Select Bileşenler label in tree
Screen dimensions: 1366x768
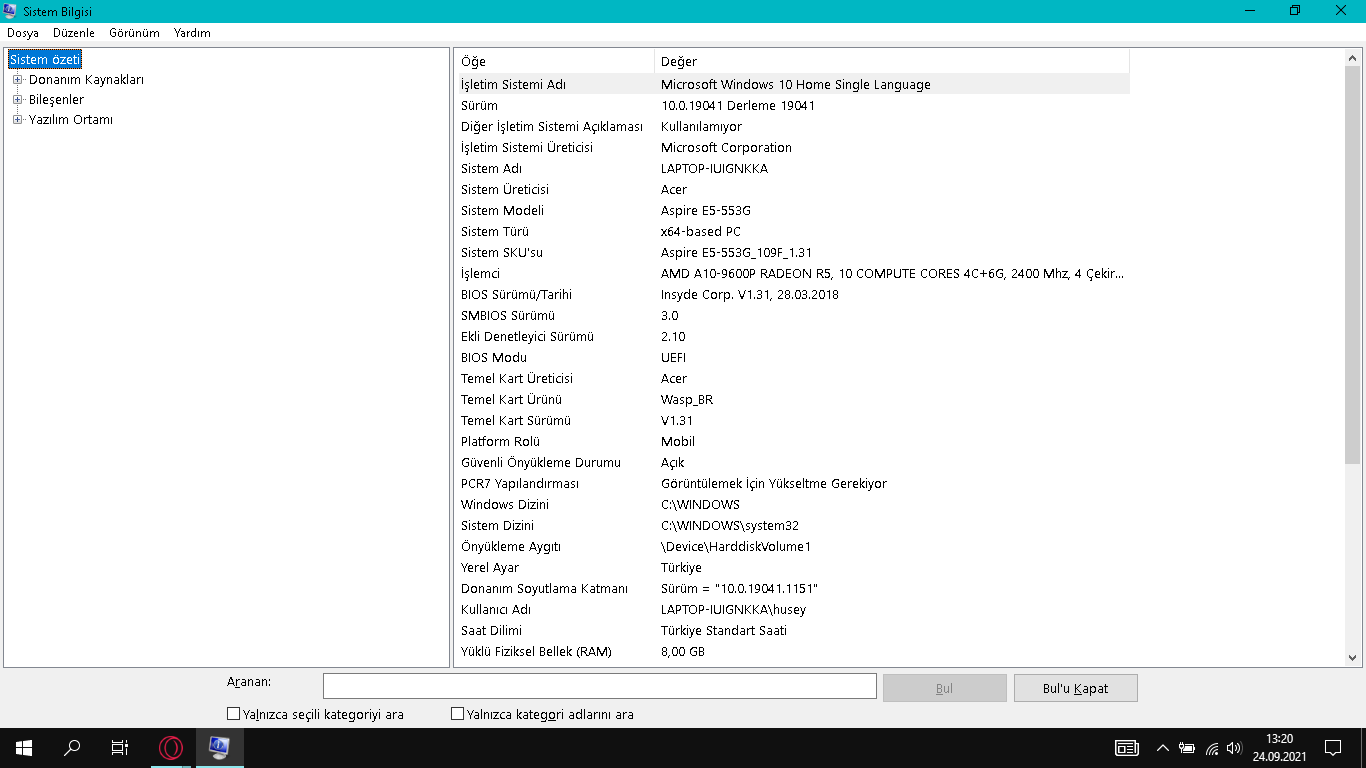56,100
